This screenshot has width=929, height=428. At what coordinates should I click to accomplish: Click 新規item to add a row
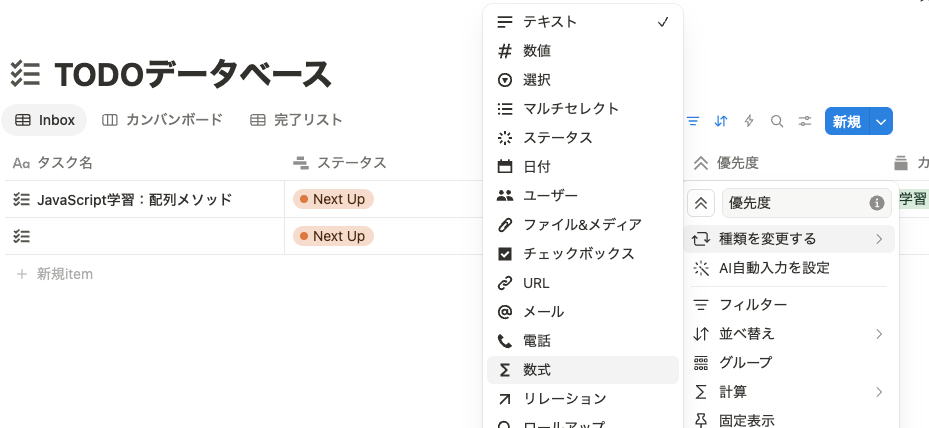[x=55, y=274]
